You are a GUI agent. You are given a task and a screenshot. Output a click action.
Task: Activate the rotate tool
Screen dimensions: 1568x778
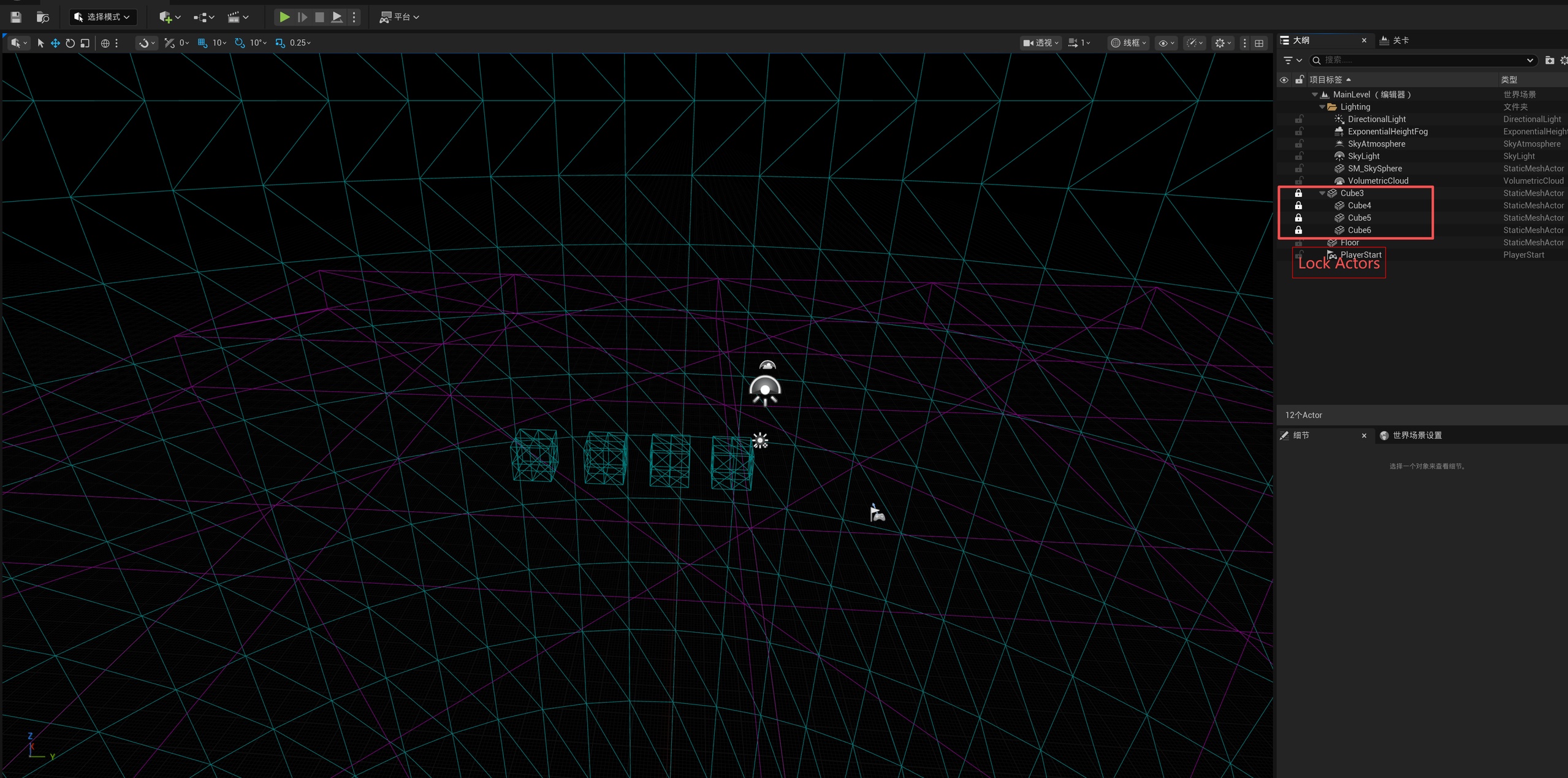point(70,43)
